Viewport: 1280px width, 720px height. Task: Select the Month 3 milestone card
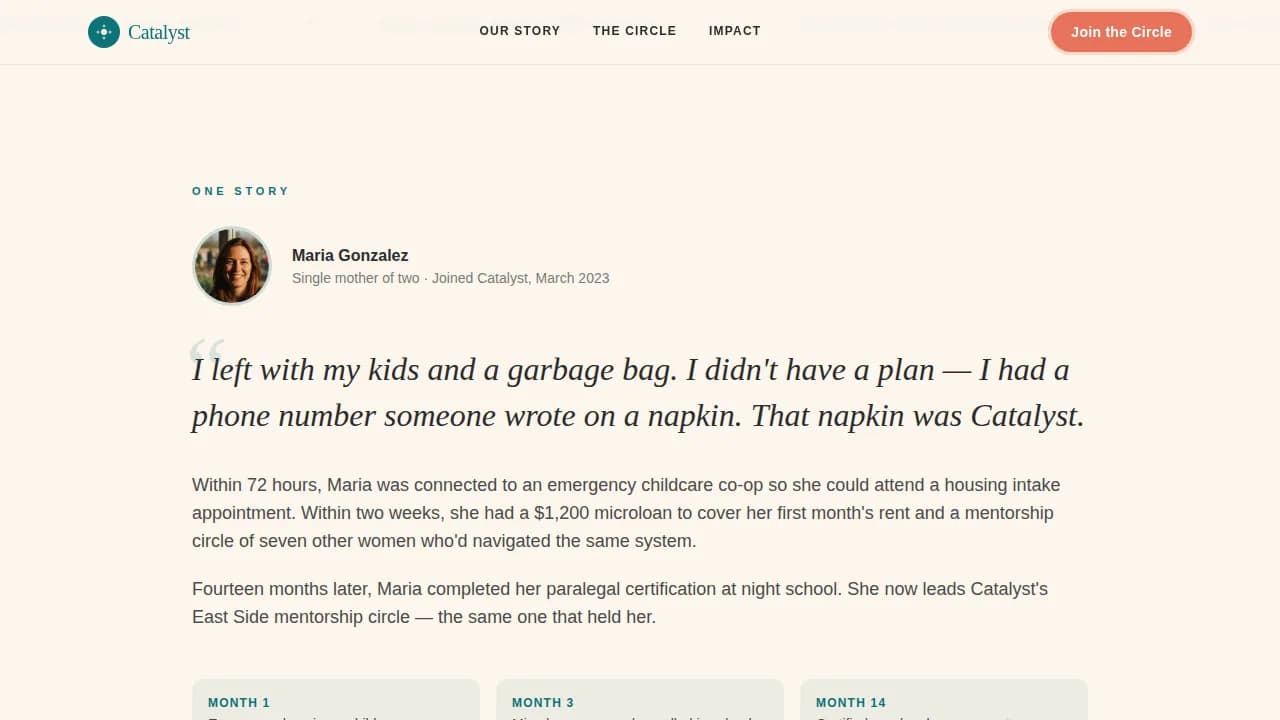coord(640,700)
